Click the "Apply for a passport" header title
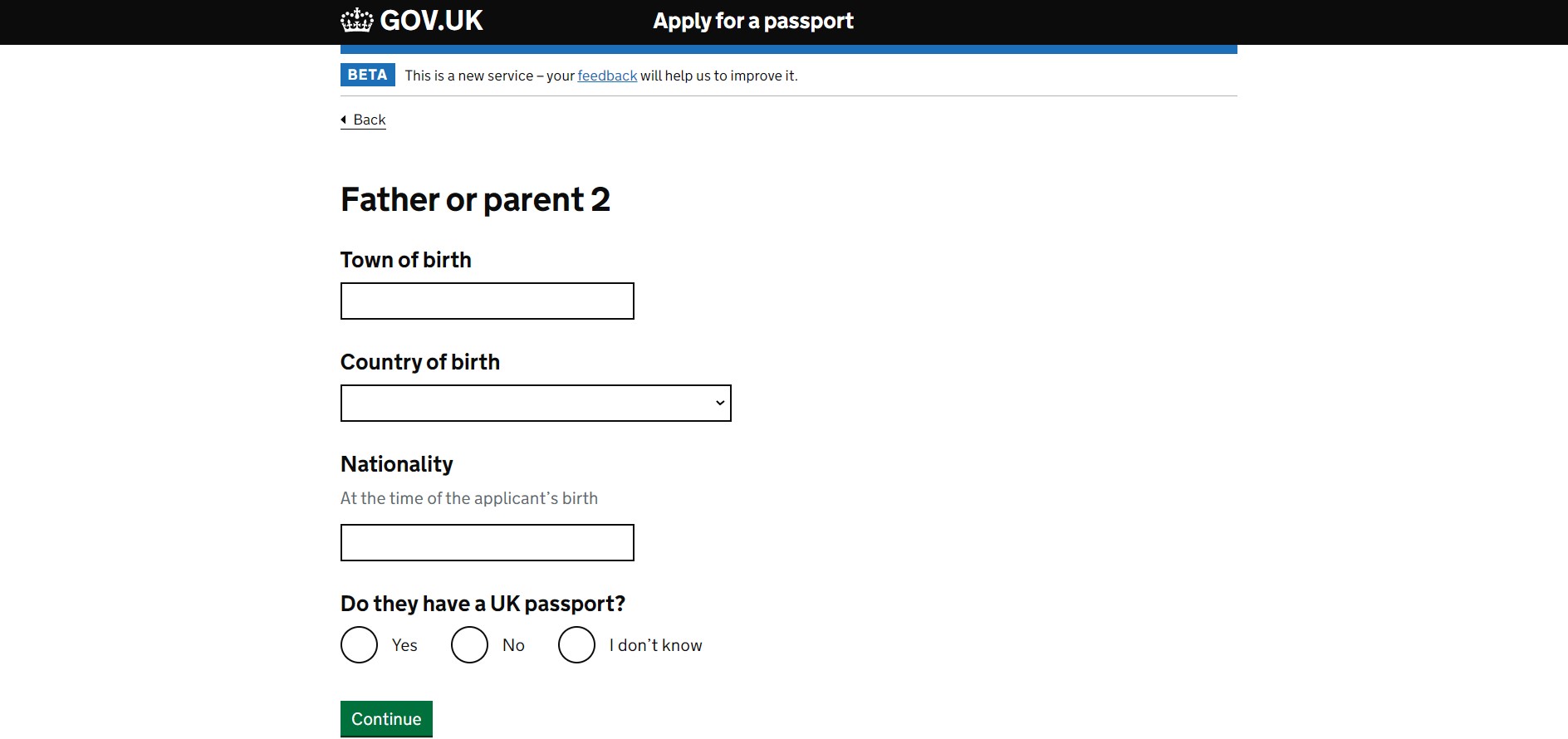Screen dimensions: 1568x739 click(752, 21)
